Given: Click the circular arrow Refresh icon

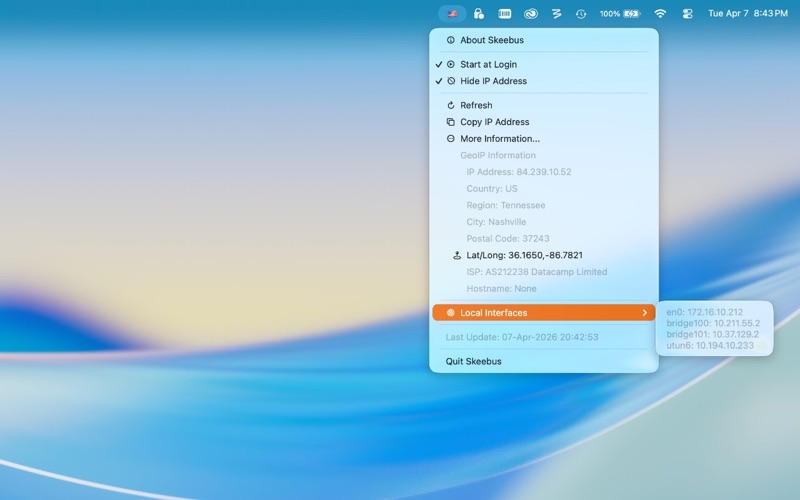Looking at the screenshot, I should click(451, 105).
